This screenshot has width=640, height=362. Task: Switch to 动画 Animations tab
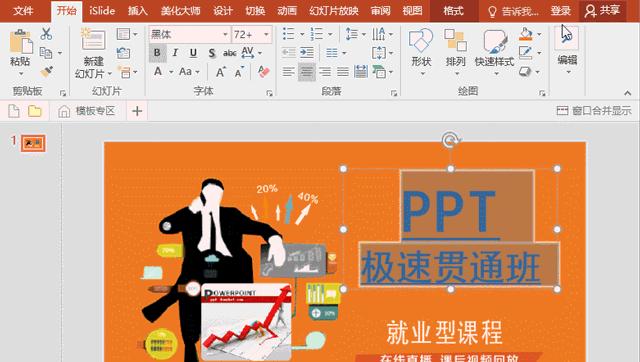(x=287, y=11)
